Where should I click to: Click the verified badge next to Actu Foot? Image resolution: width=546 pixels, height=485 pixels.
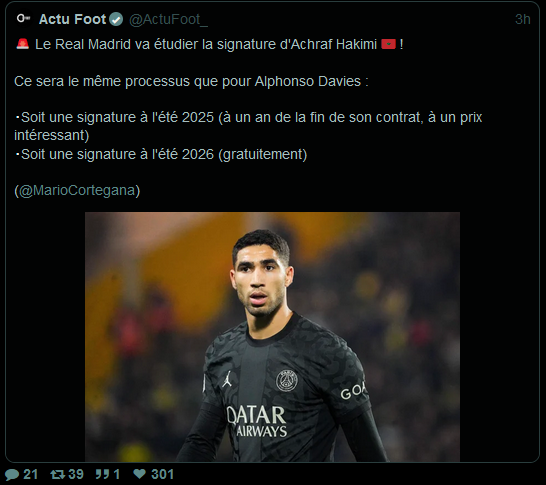pos(116,19)
